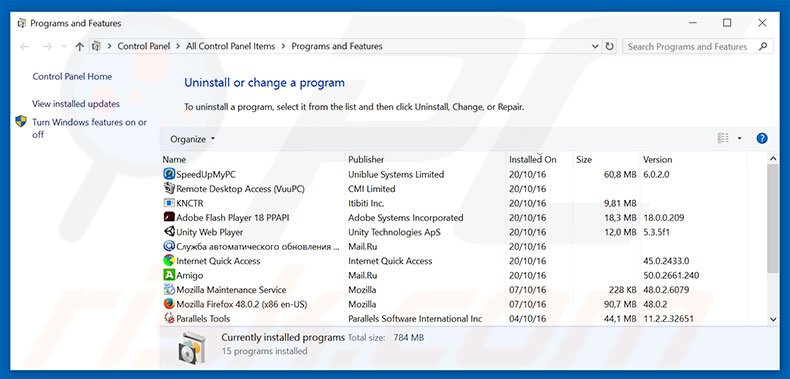The height and width of the screenshot is (379, 790).
Task: Click the vertical scrollbar thumb
Action: (x=773, y=219)
